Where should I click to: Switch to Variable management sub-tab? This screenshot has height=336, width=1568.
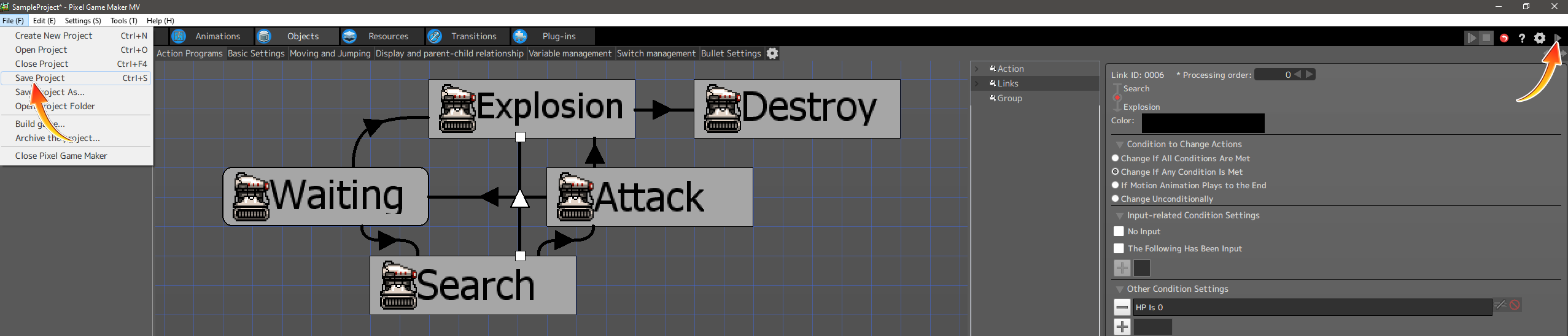pyautogui.click(x=570, y=53)
